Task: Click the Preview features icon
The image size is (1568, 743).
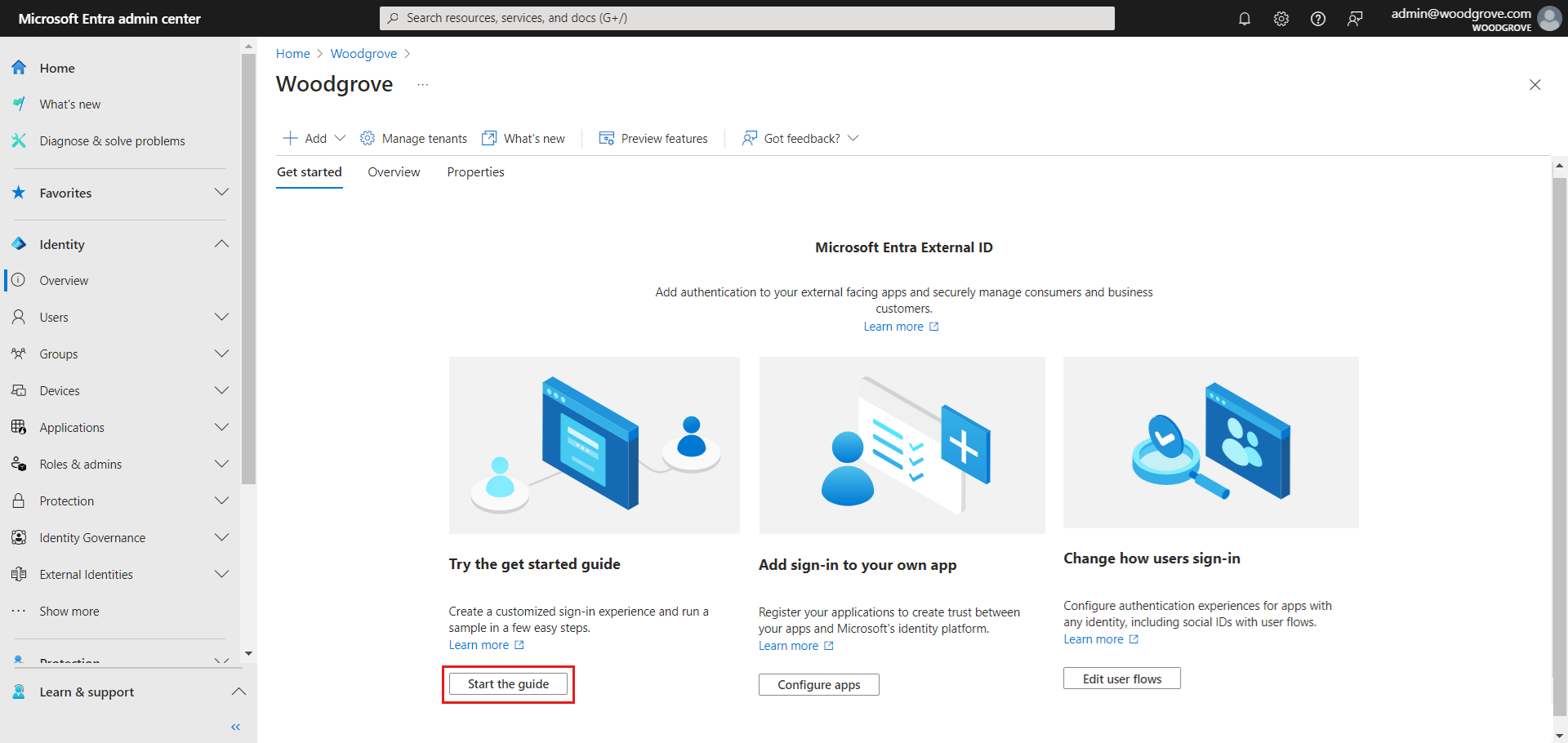Action: pyautogui.click(x=607, y=138)
